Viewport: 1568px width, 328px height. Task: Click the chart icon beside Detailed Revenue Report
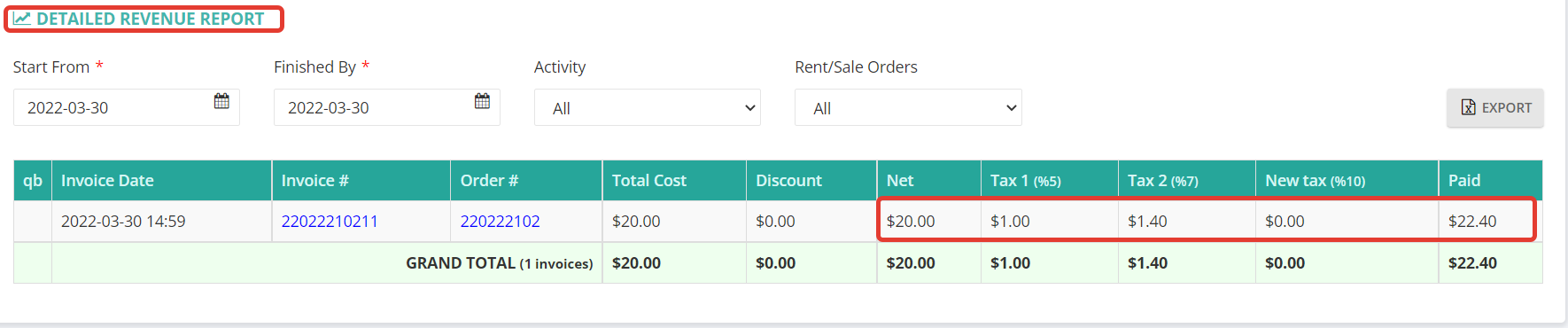pyautogui.click(x=22, y=19)
